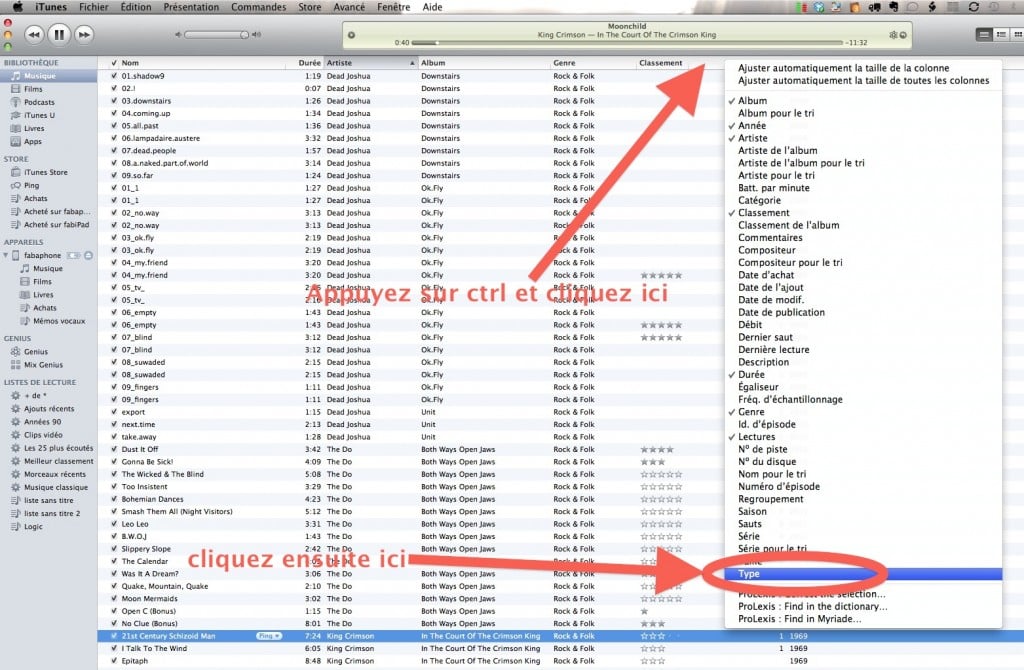The height and width of the screenshot is (670, 1024).
Task: Uncheck the Dust It Off checkbox
Action: pyautogui.click(x=114, y=449)
